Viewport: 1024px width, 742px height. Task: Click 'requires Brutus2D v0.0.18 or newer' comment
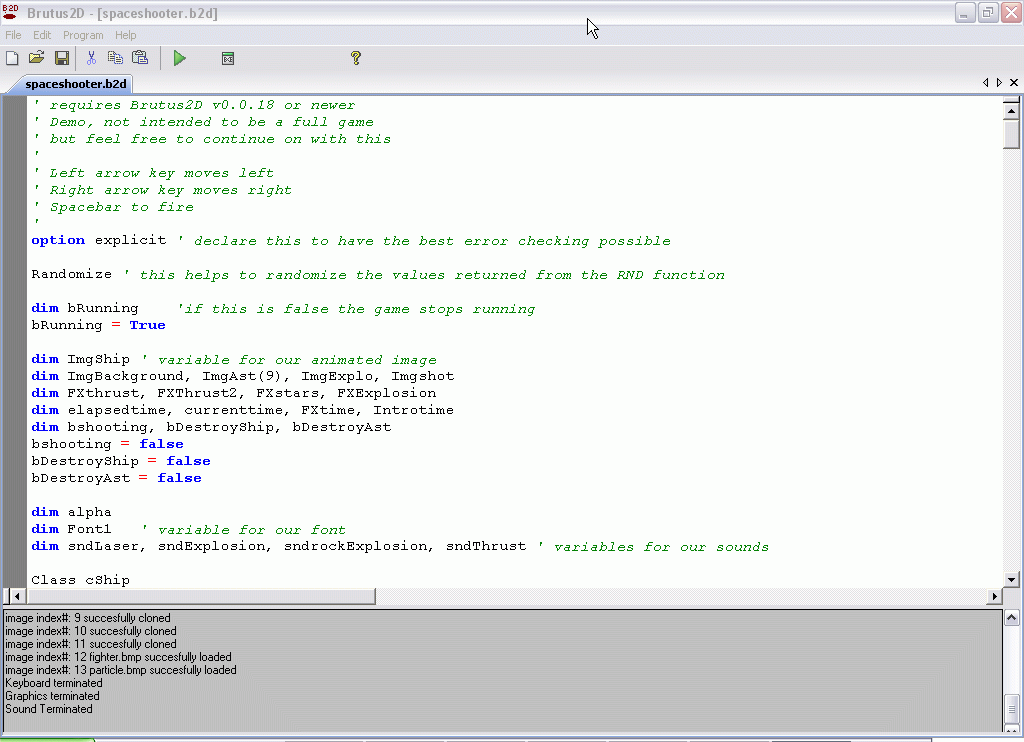pos(194,105)
